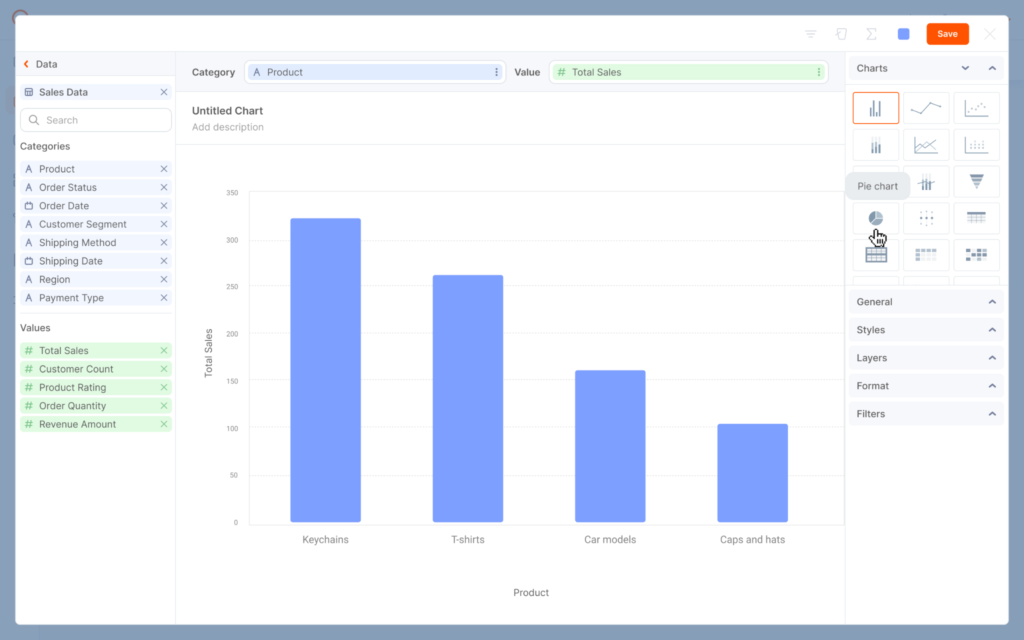This screenshot has height=640, width=1024.
Task: Remove the Order Status field
Action: [164, 187]
